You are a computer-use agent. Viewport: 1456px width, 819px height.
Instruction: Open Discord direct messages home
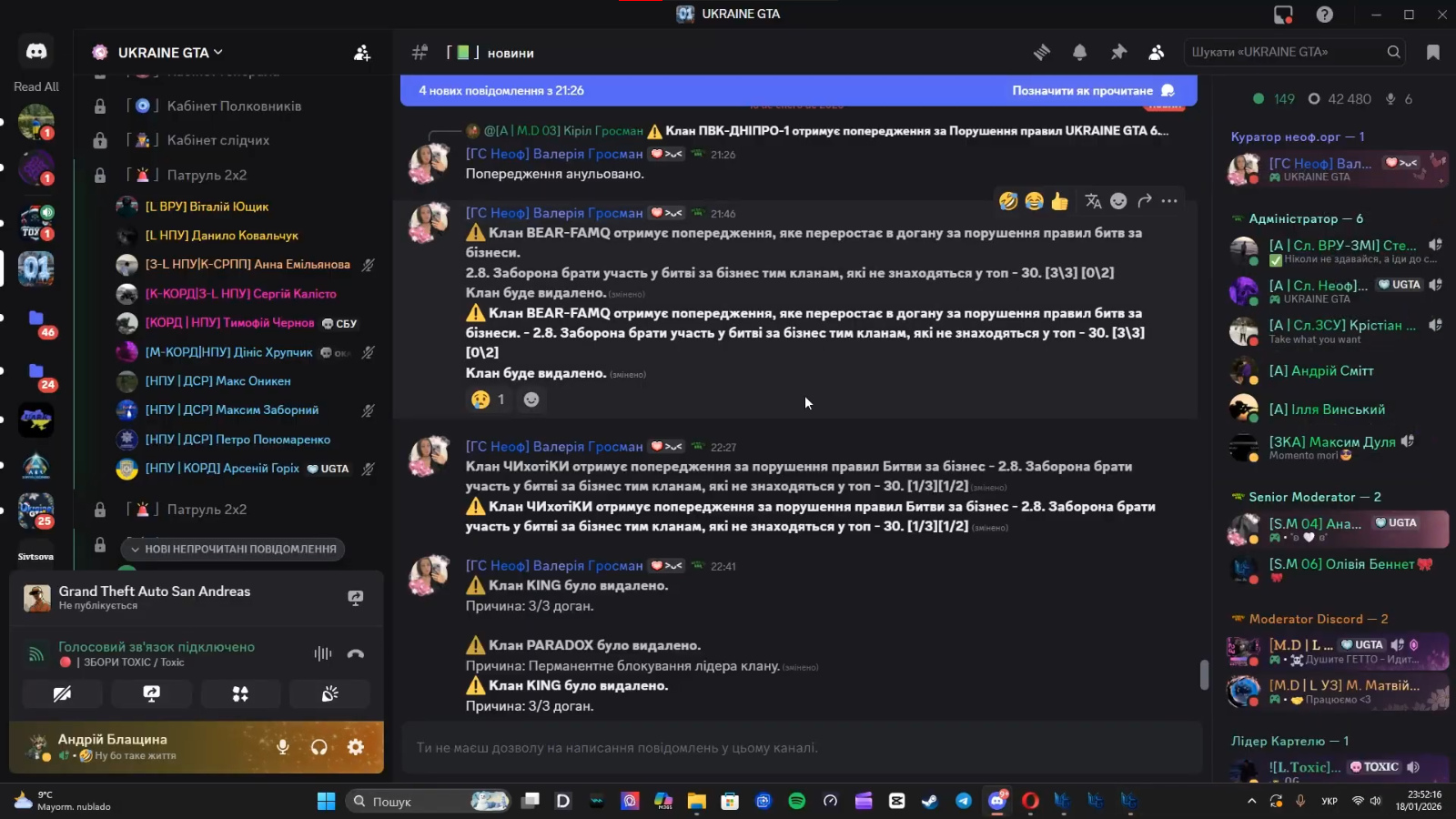36,52
